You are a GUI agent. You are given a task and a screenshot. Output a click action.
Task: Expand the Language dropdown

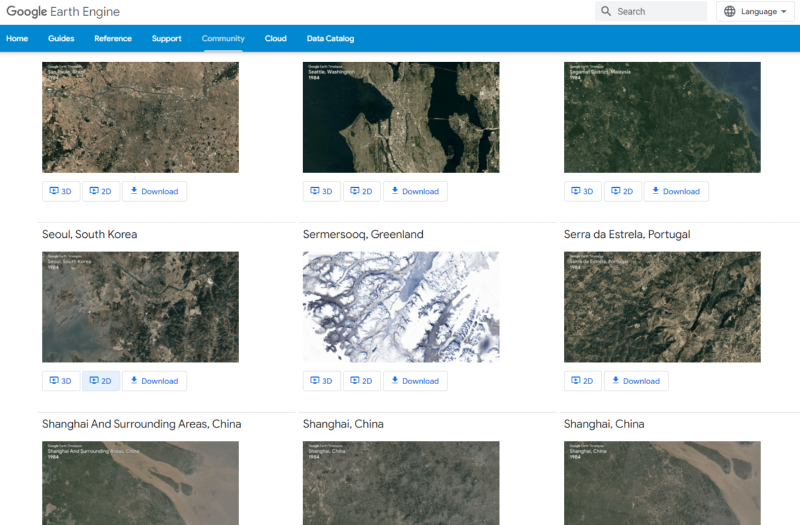[755, 12]
